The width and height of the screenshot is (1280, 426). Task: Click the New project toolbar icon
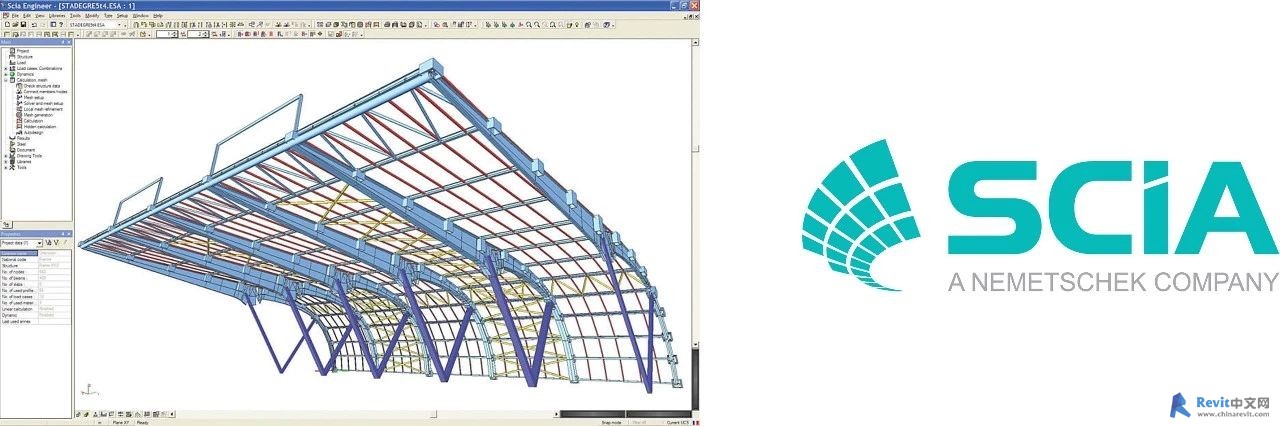point(7,24)
